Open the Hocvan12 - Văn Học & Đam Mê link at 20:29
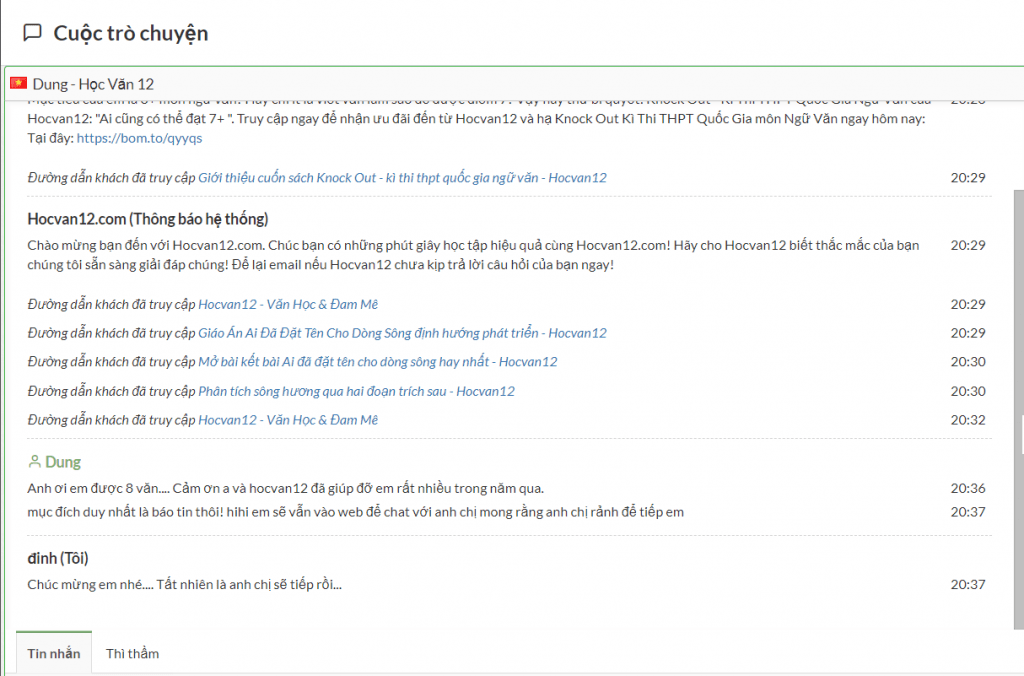The height and width of the screenshot is (676, 1024). pyautogui.click(x=288, y=304)
